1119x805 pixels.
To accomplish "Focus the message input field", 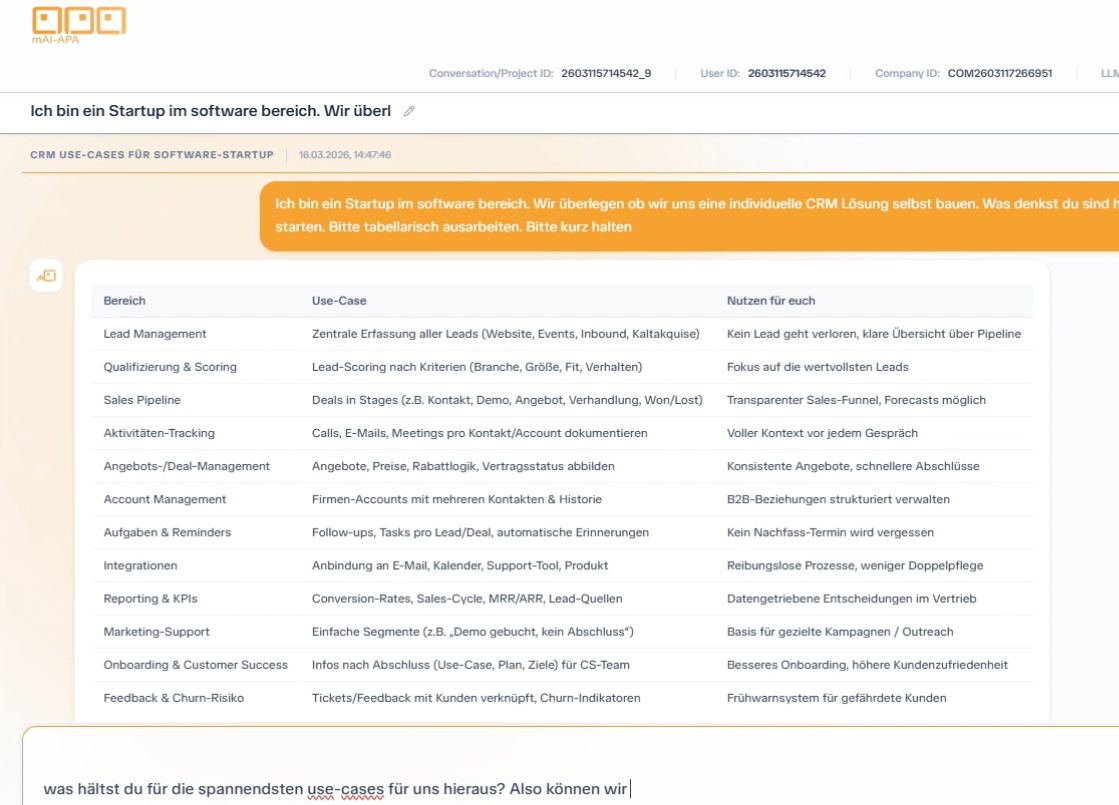I will 570,789.
